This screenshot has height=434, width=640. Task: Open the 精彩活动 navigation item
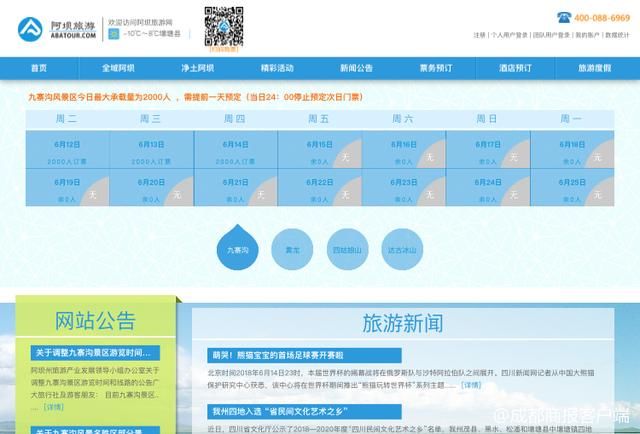point(277,68)
